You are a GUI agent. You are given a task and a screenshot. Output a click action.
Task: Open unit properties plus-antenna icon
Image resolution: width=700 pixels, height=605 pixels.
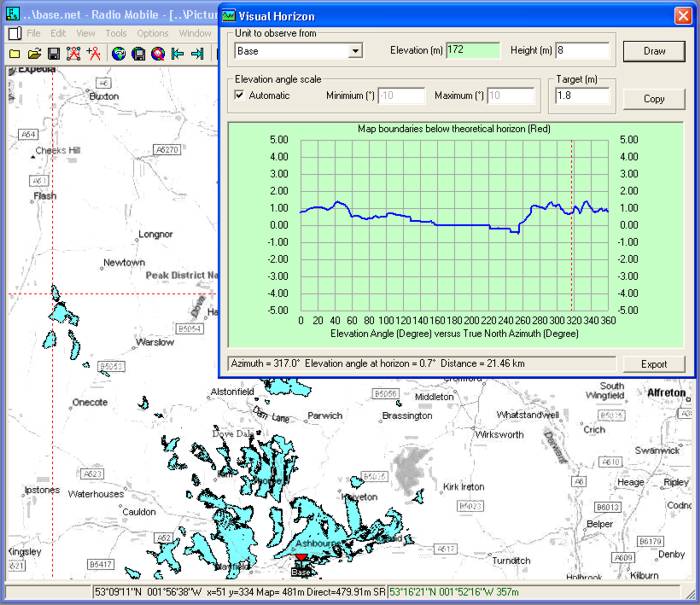(94, 54)
